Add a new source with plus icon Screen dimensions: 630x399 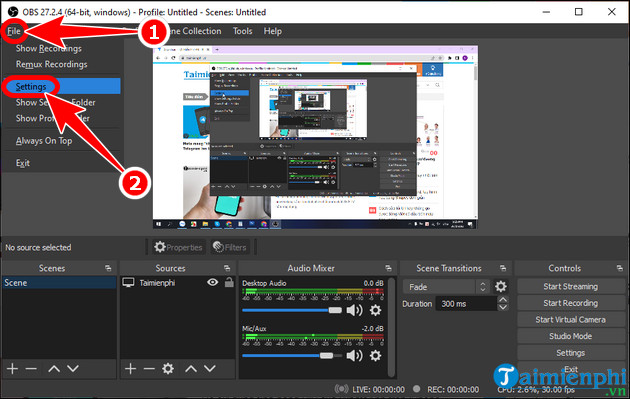(130, 368)
